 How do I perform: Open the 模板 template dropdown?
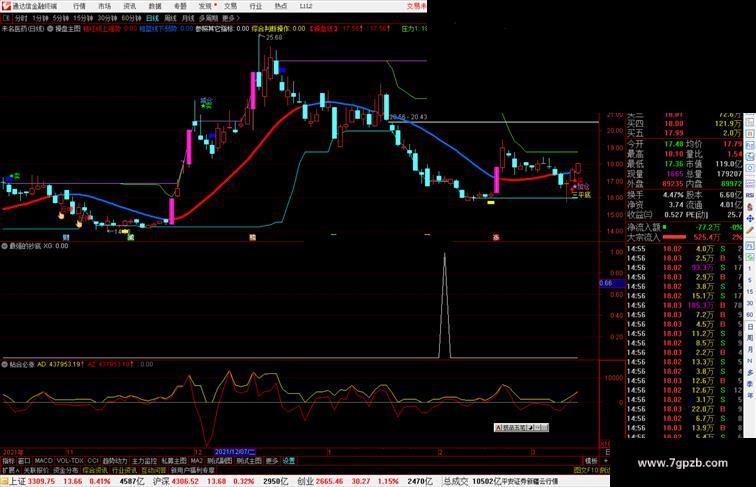tap(591, 461)
